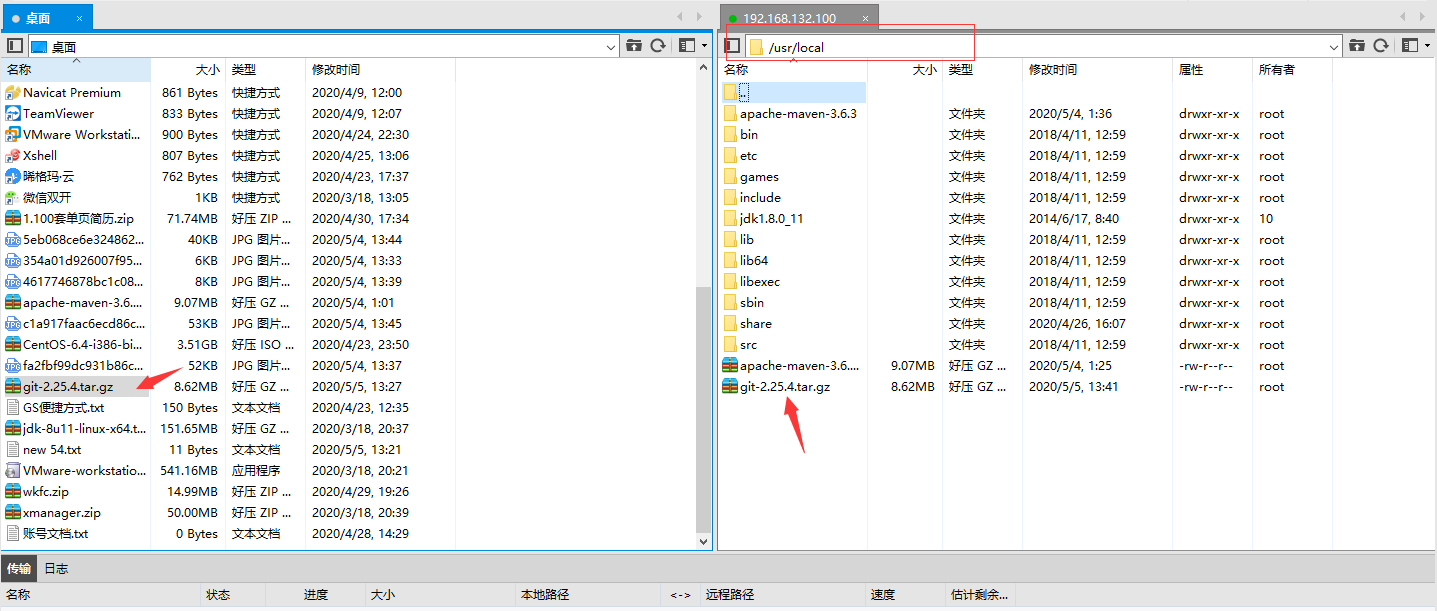Screen dimensions: 1437x611
Task: Open the 传输 transfer tab
Action: [x=19, y=568]
